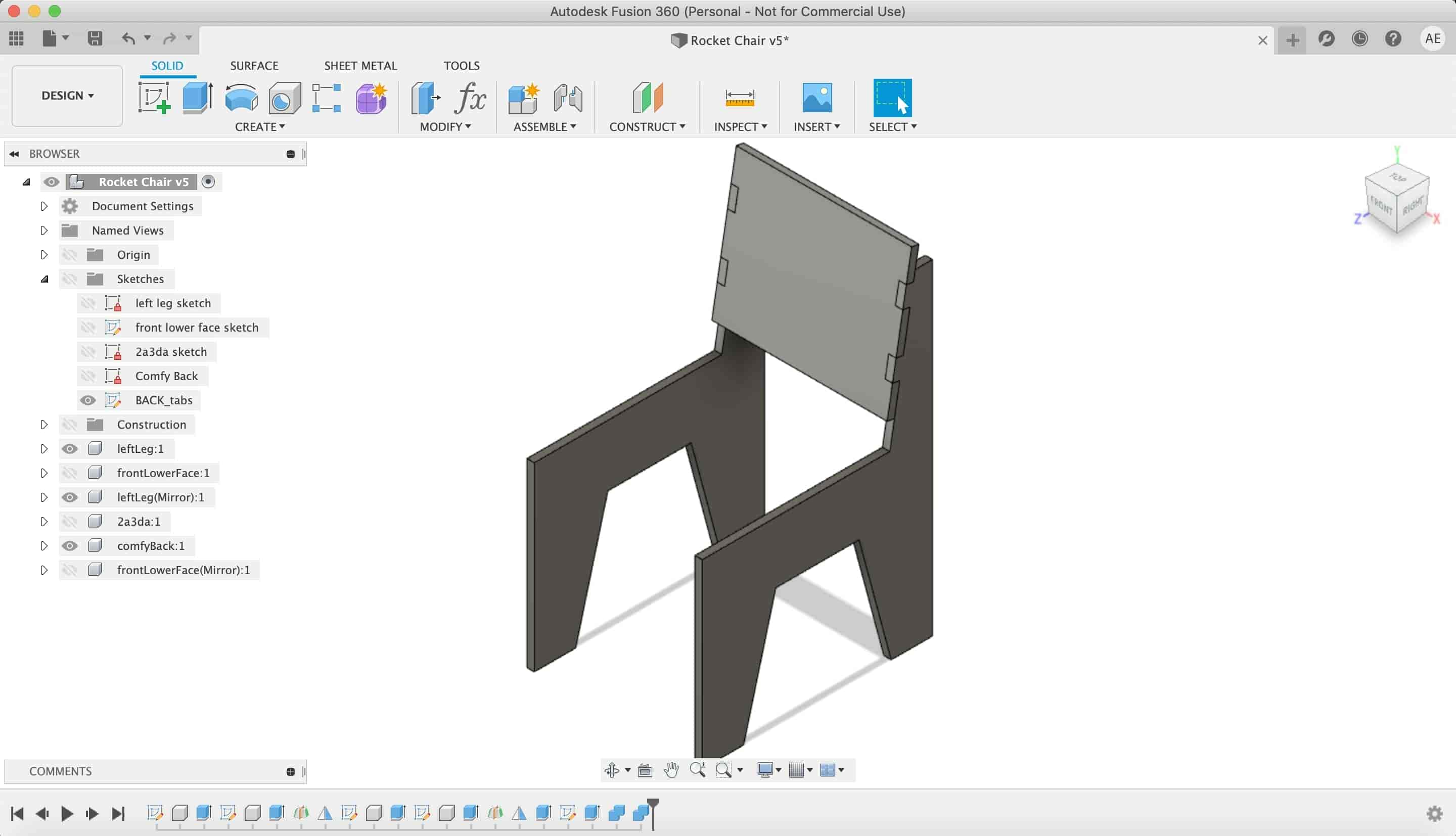This screenshot has width=1456, height=836.
Task: Expand Document Settings node
Action: 44,206
